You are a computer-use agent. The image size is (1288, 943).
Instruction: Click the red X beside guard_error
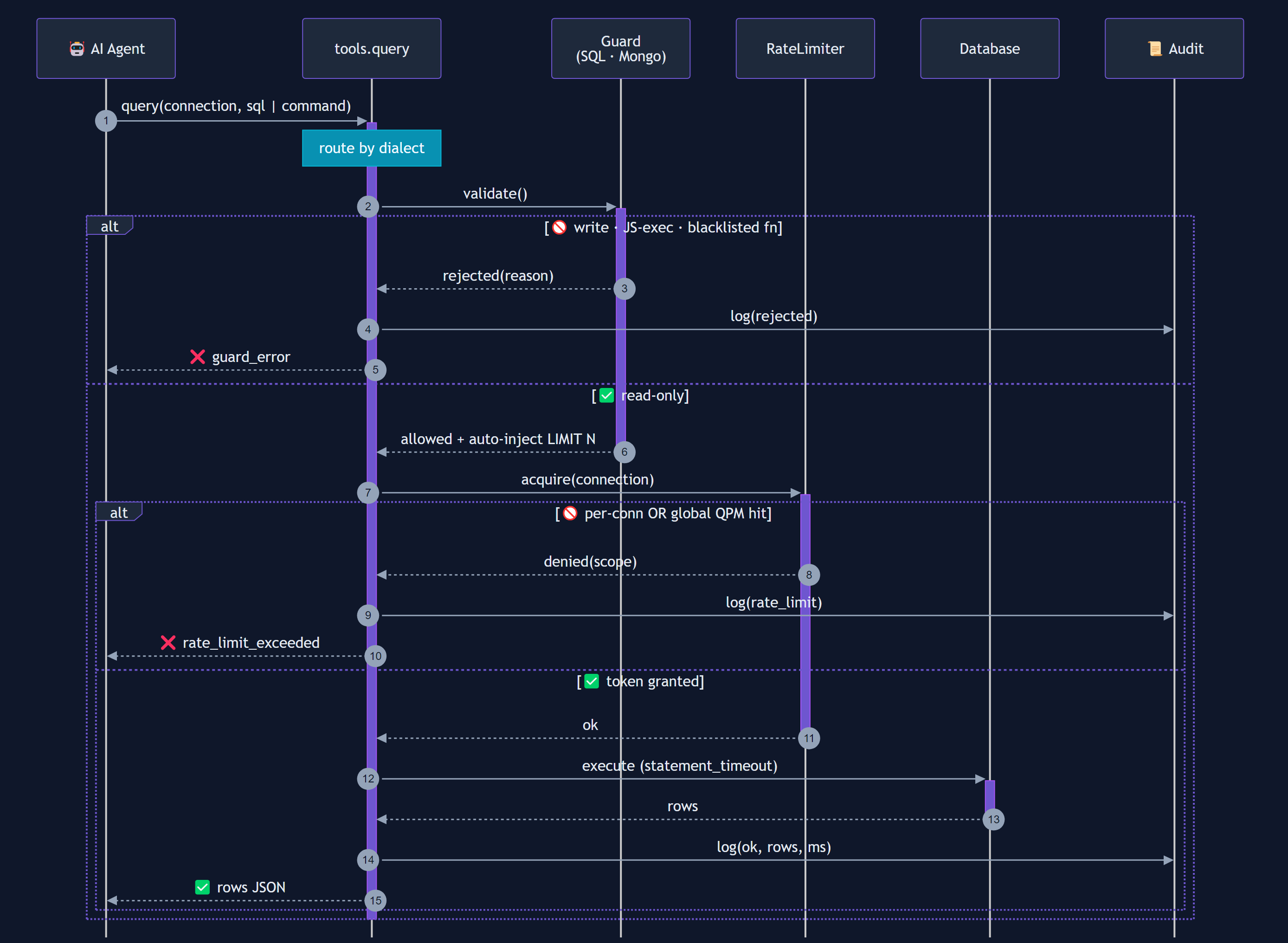click(198, 357)
